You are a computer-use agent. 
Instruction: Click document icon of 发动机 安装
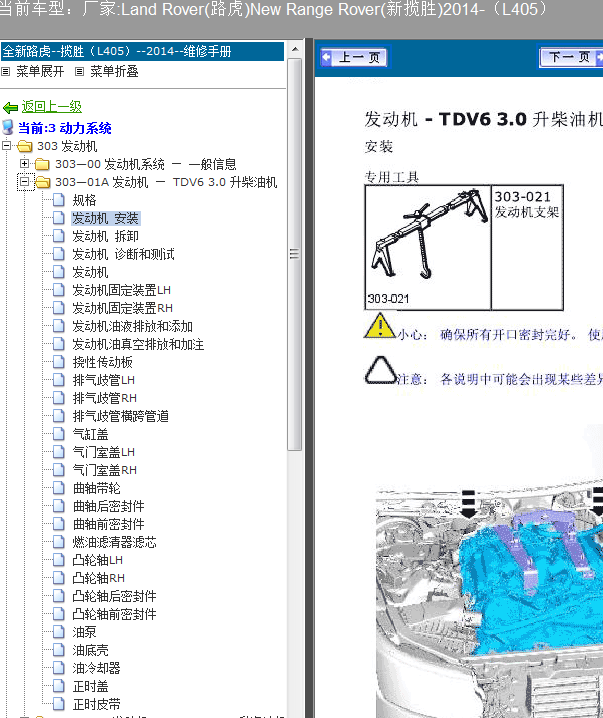point(58,218)
